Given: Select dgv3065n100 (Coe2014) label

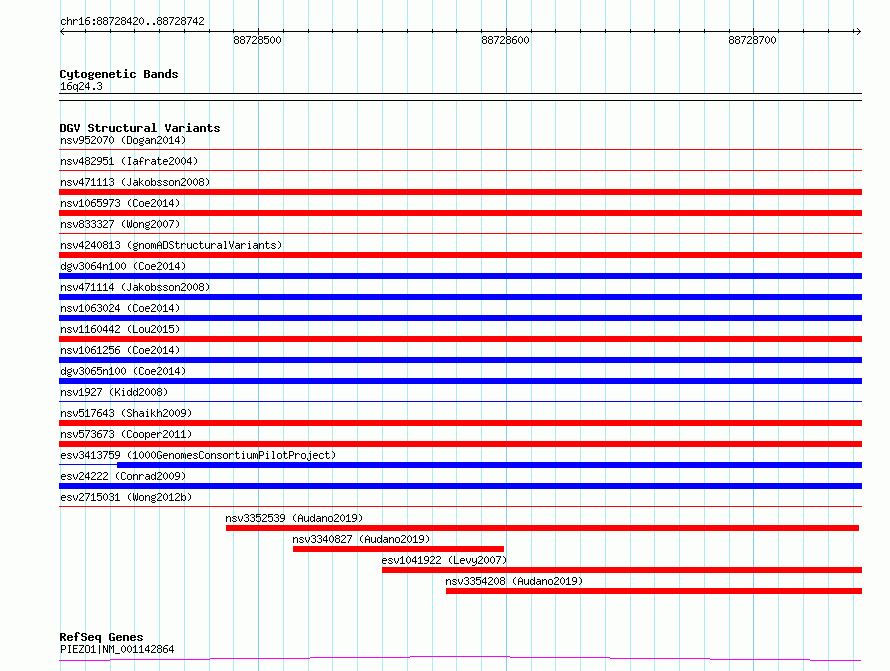Looking at the screenshot, I should coord(123,371).
